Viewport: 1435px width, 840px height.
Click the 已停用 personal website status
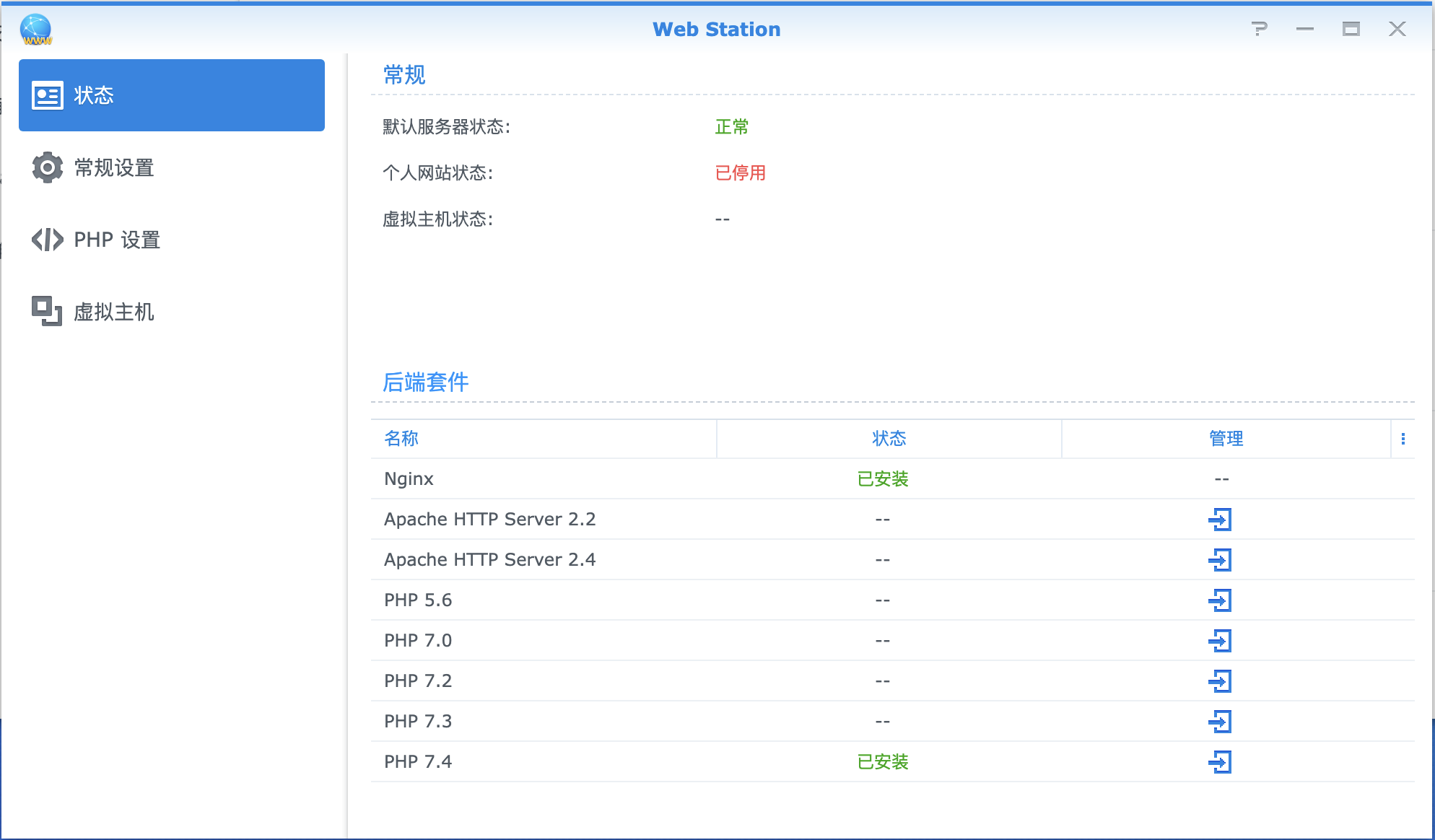pos(741,173)
